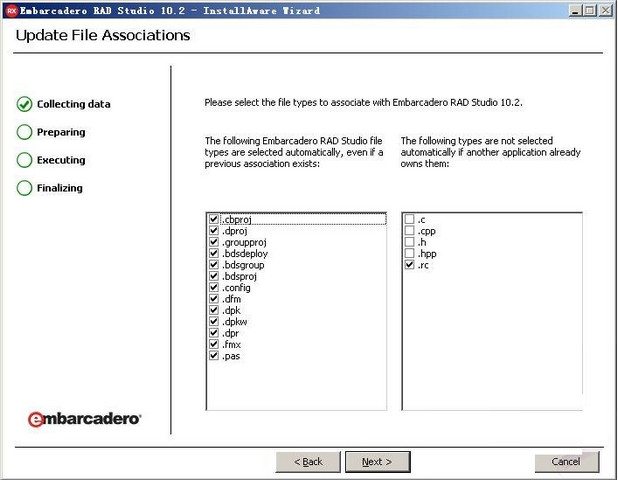Toggle the .groupproj checkbox
This screenshot has width=618, height=480.
(x=214, y=242)
